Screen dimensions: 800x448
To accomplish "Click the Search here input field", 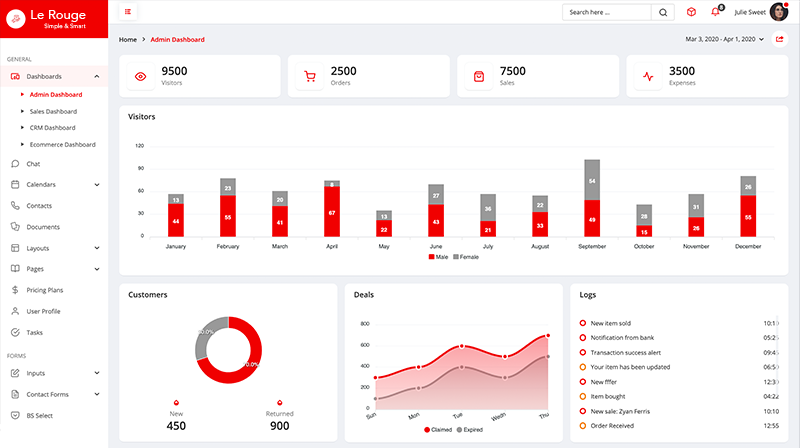I will click(x=606, y=13).
